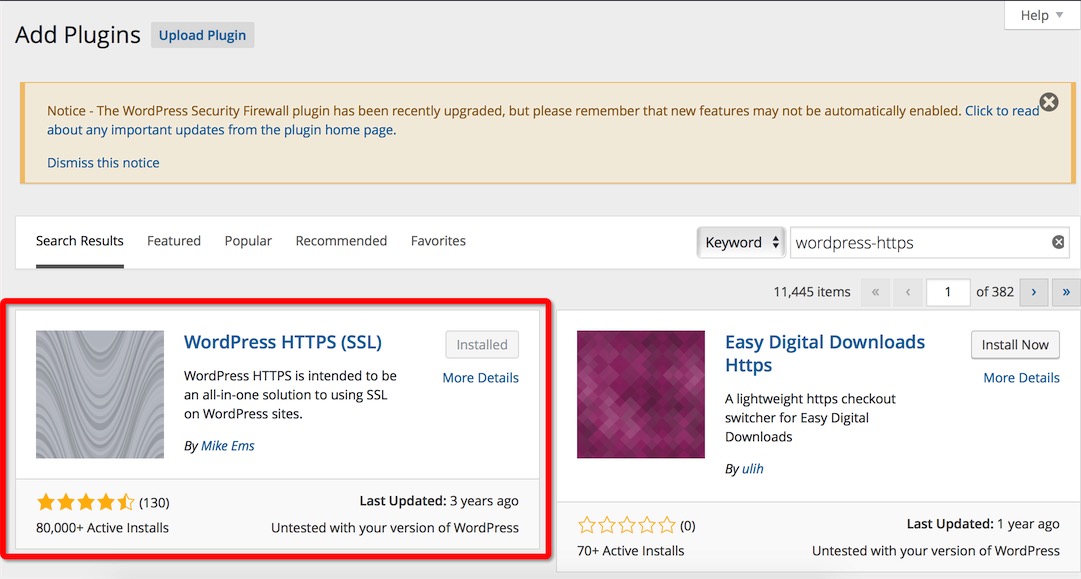Click the current page number field
Viewport: 1081px width, 579px height.
(x=948, y=292)
